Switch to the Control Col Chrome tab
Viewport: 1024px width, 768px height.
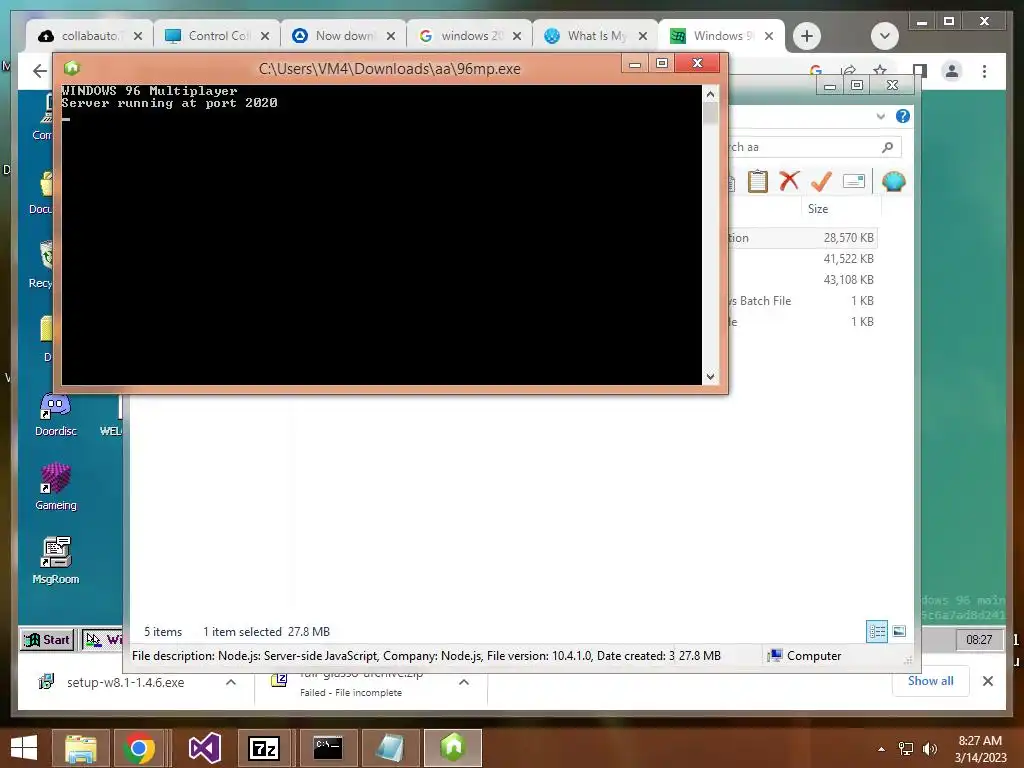[217, 36]
